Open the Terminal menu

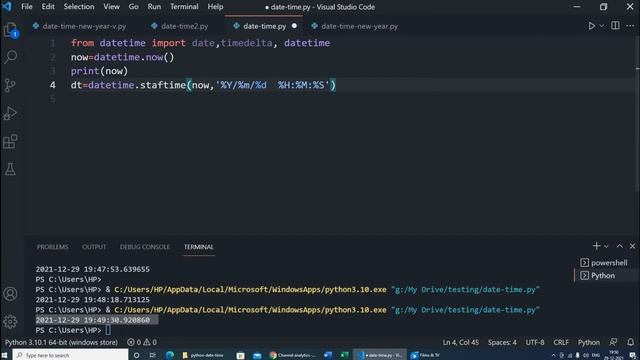pos(184,7)
